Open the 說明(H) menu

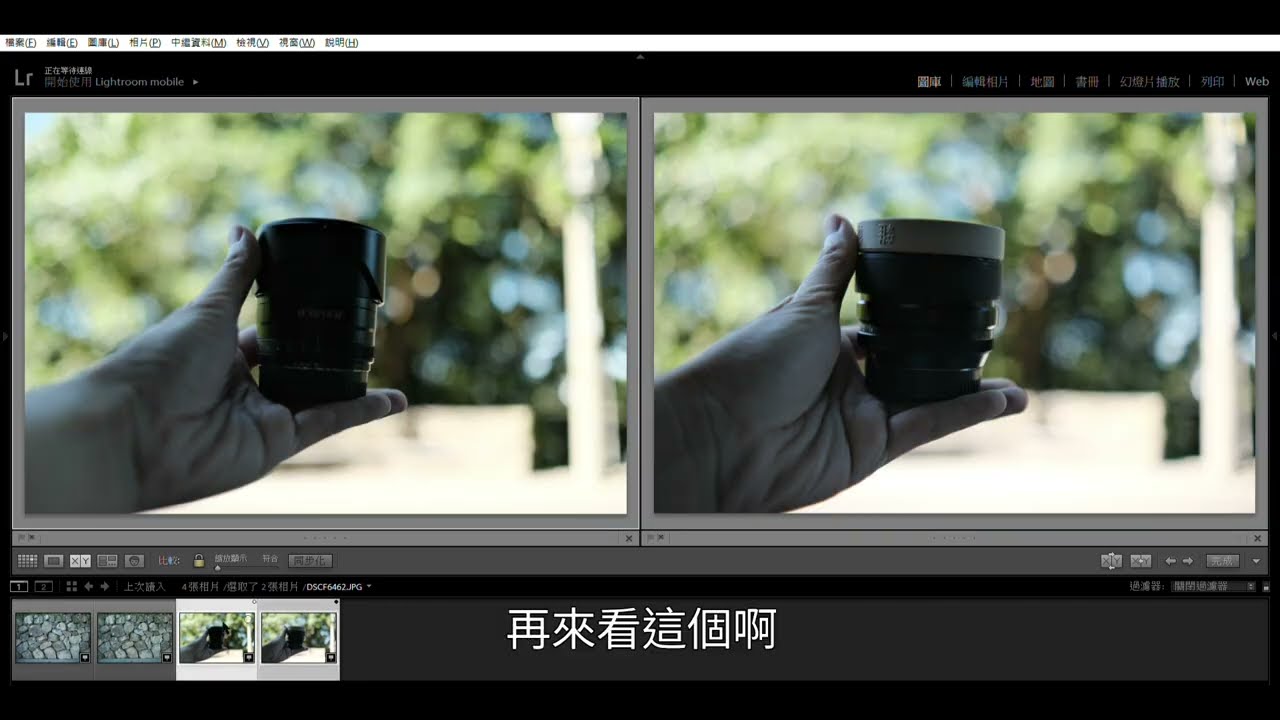[341, 43]
